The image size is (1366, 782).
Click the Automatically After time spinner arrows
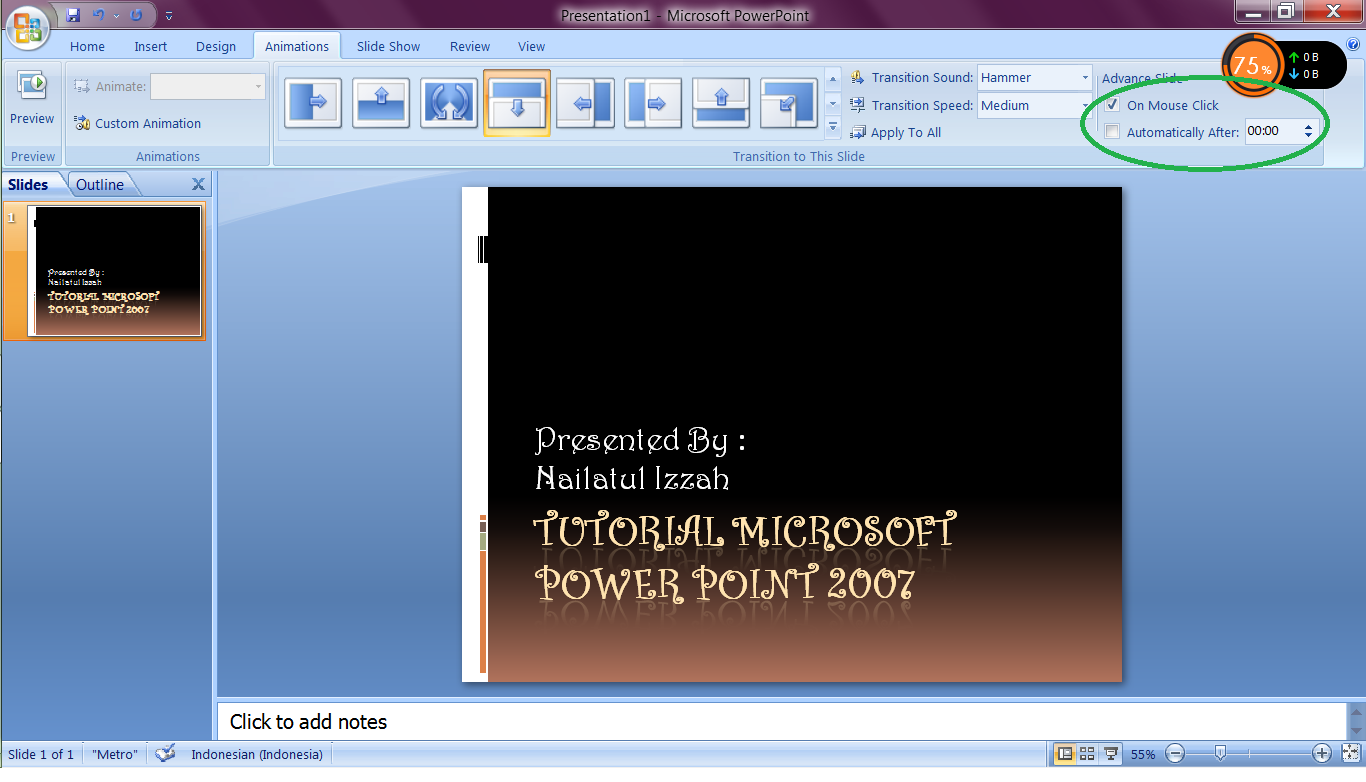[x=1308, y=131]
